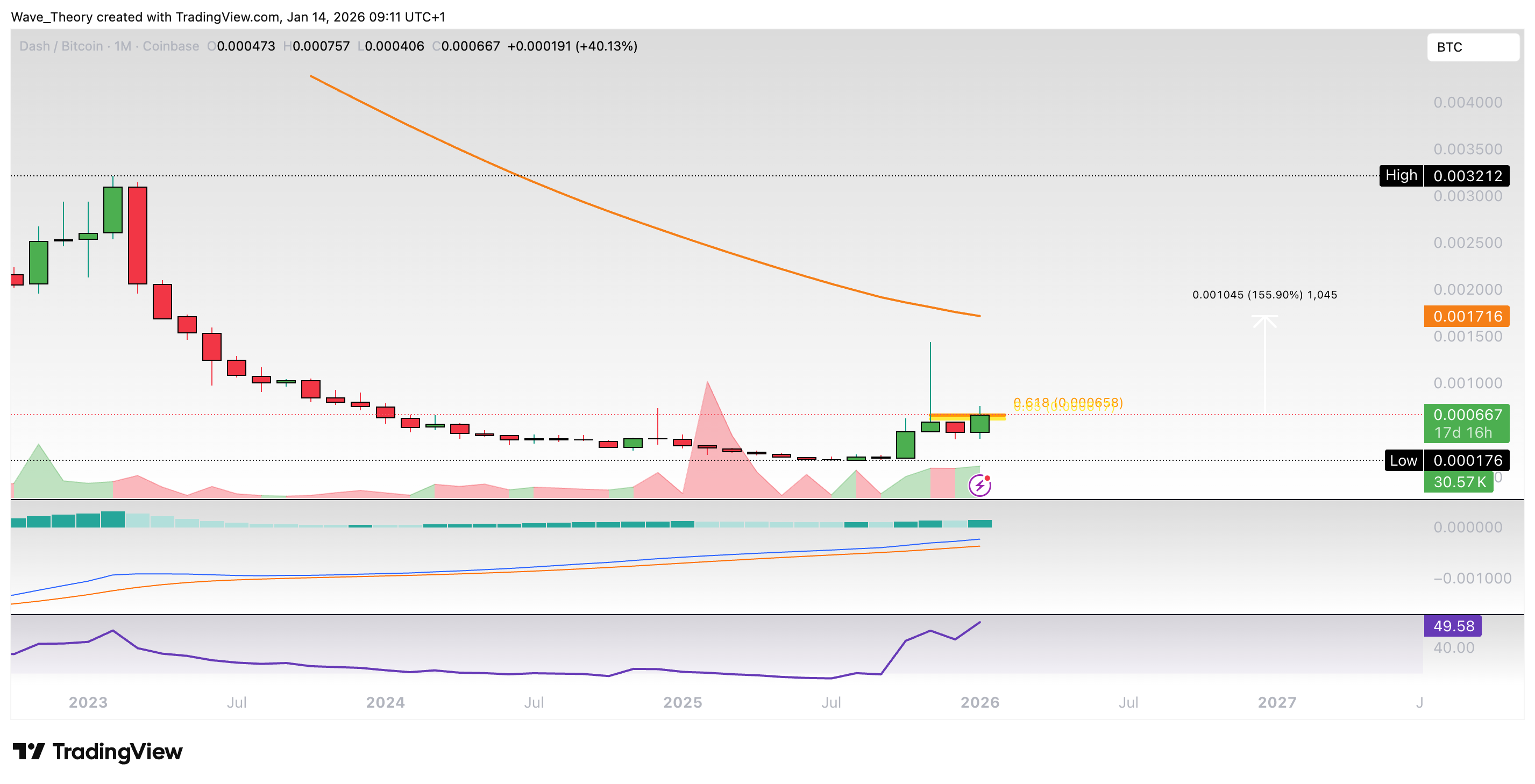
Task: Click the tall red March 2023 candle
Action: (138, 235)
